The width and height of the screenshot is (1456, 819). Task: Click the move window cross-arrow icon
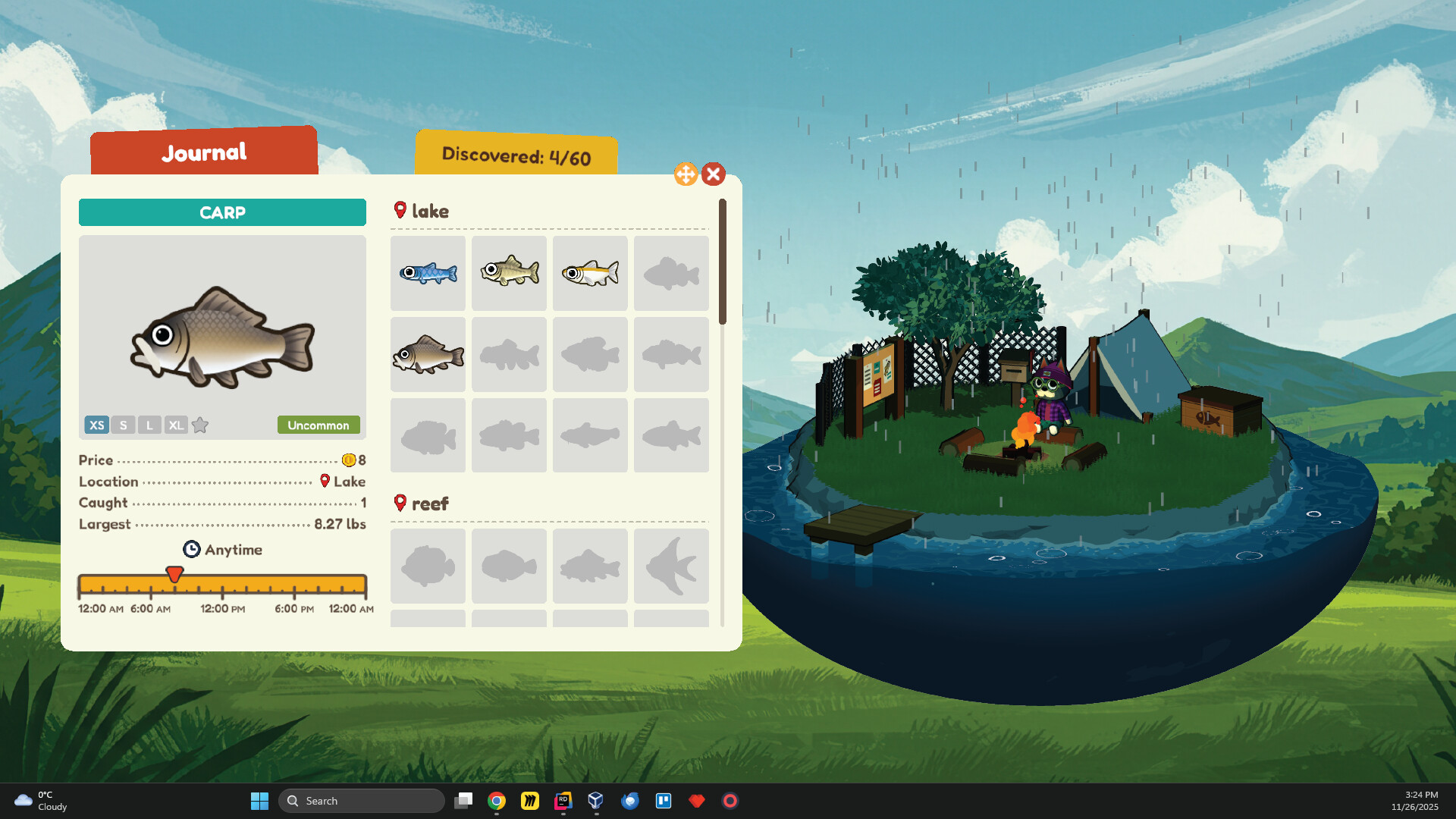pyautogui.click(x=686, y=174)
